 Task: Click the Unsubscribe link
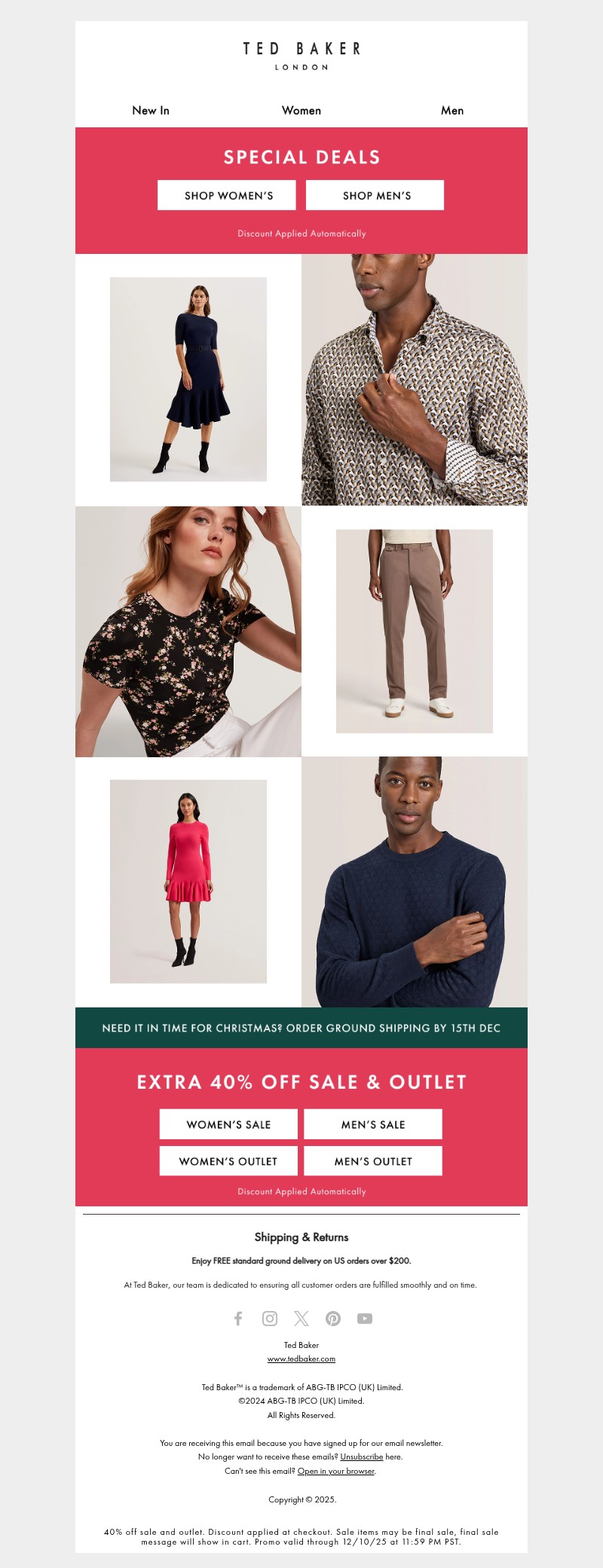click(x=362, y=1456)
